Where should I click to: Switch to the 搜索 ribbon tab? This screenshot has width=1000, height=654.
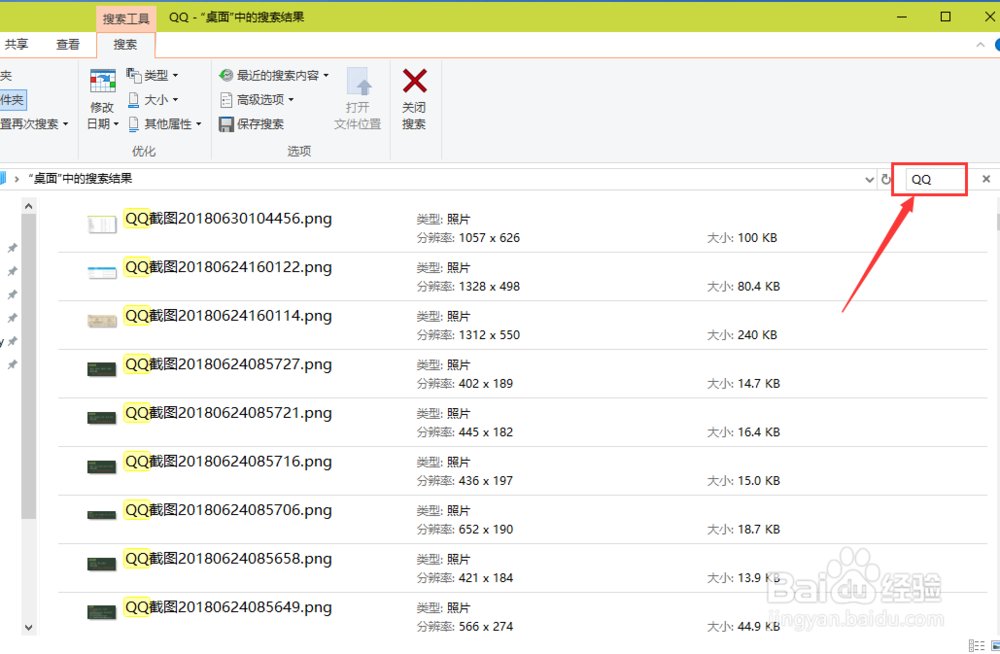[125, 44]
